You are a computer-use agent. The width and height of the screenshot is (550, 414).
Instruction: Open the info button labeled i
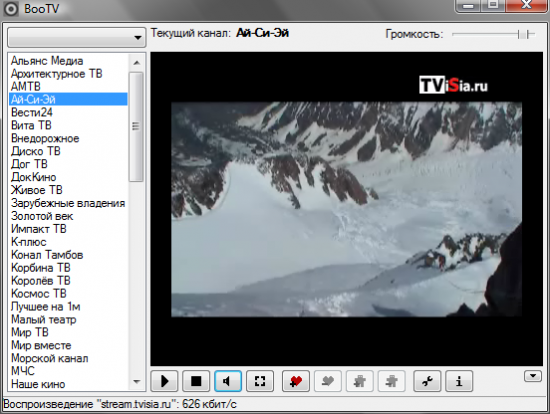pos(459,381)
